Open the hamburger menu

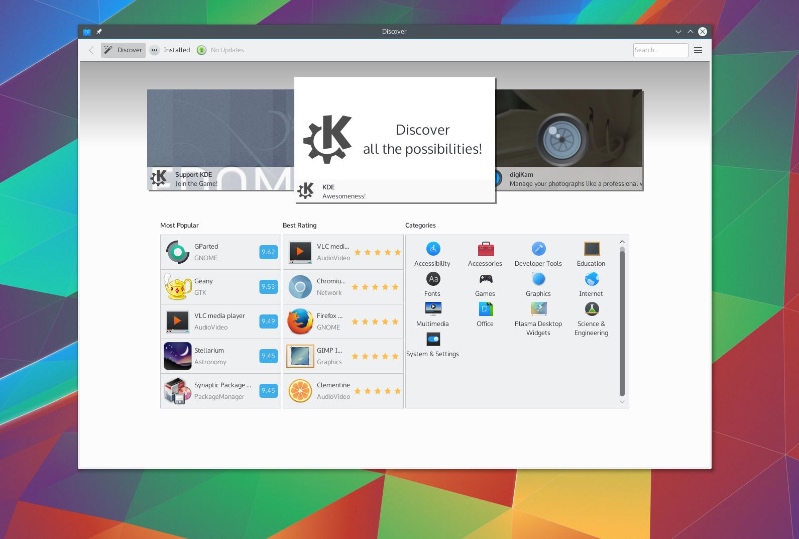click(698, 50)
